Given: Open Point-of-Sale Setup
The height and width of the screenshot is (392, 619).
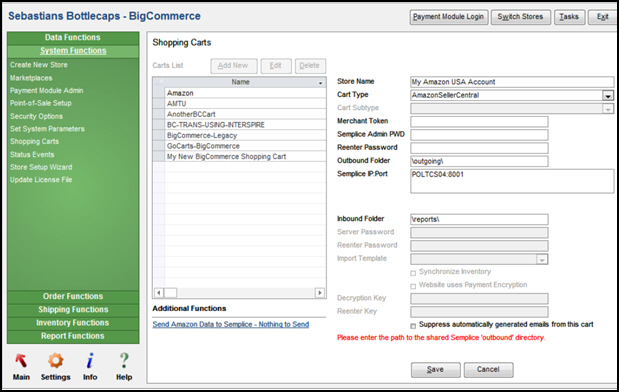Looking at the screenshot, I should [41, 103].
